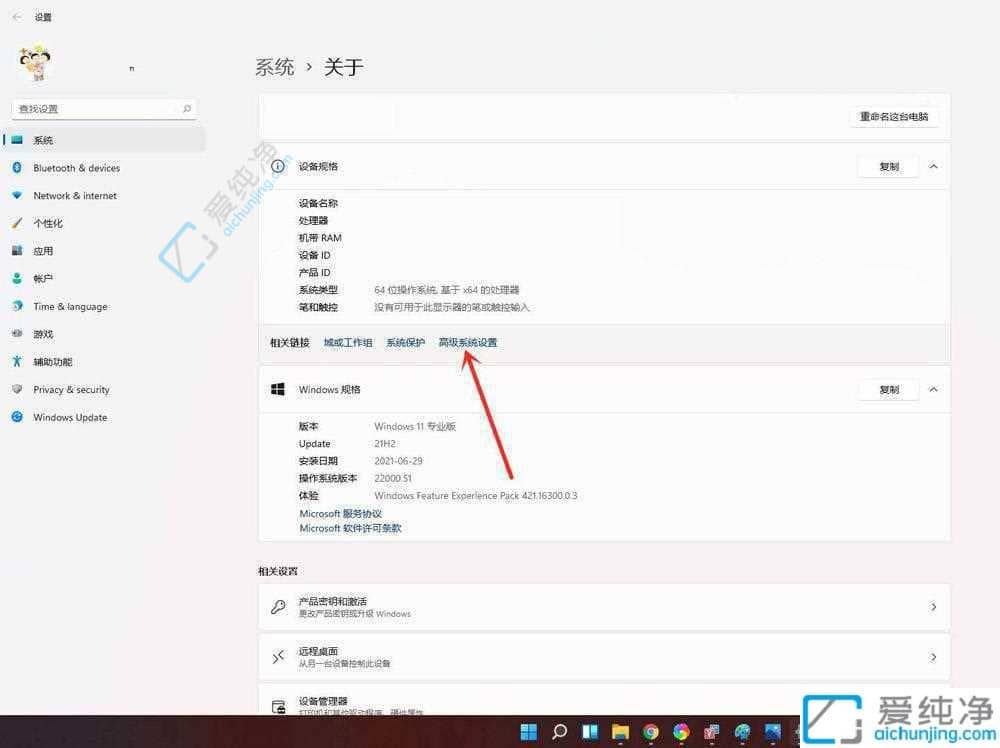Click chevron on 远程桌面 row

point(933,657)
